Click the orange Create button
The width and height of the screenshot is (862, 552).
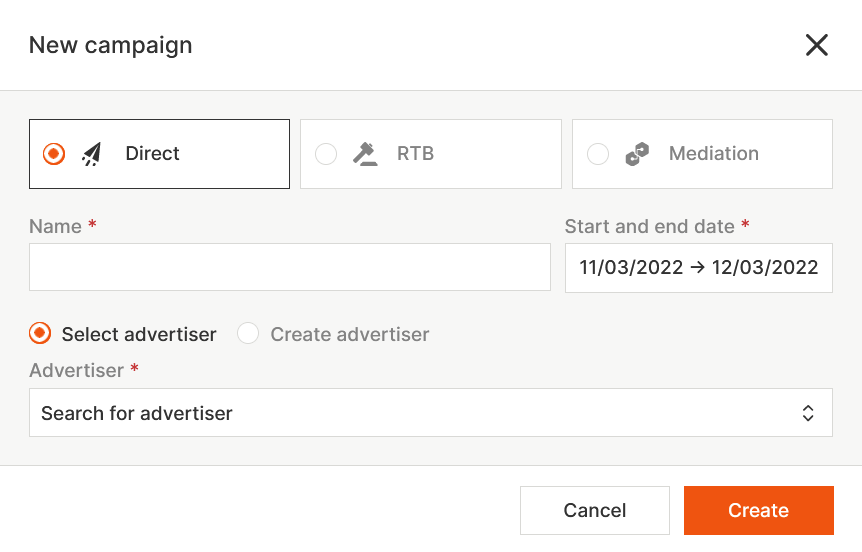tap(758, 510)
